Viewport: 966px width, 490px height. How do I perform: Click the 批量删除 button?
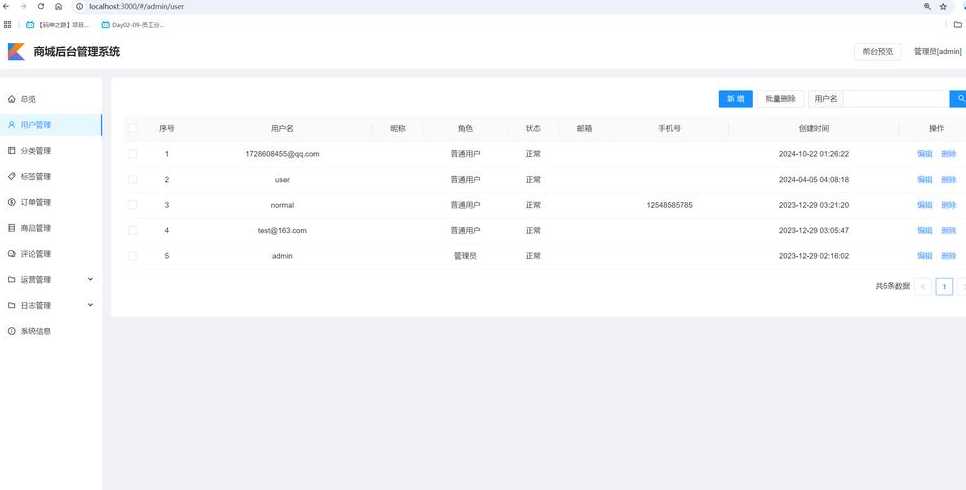[780, 99]
